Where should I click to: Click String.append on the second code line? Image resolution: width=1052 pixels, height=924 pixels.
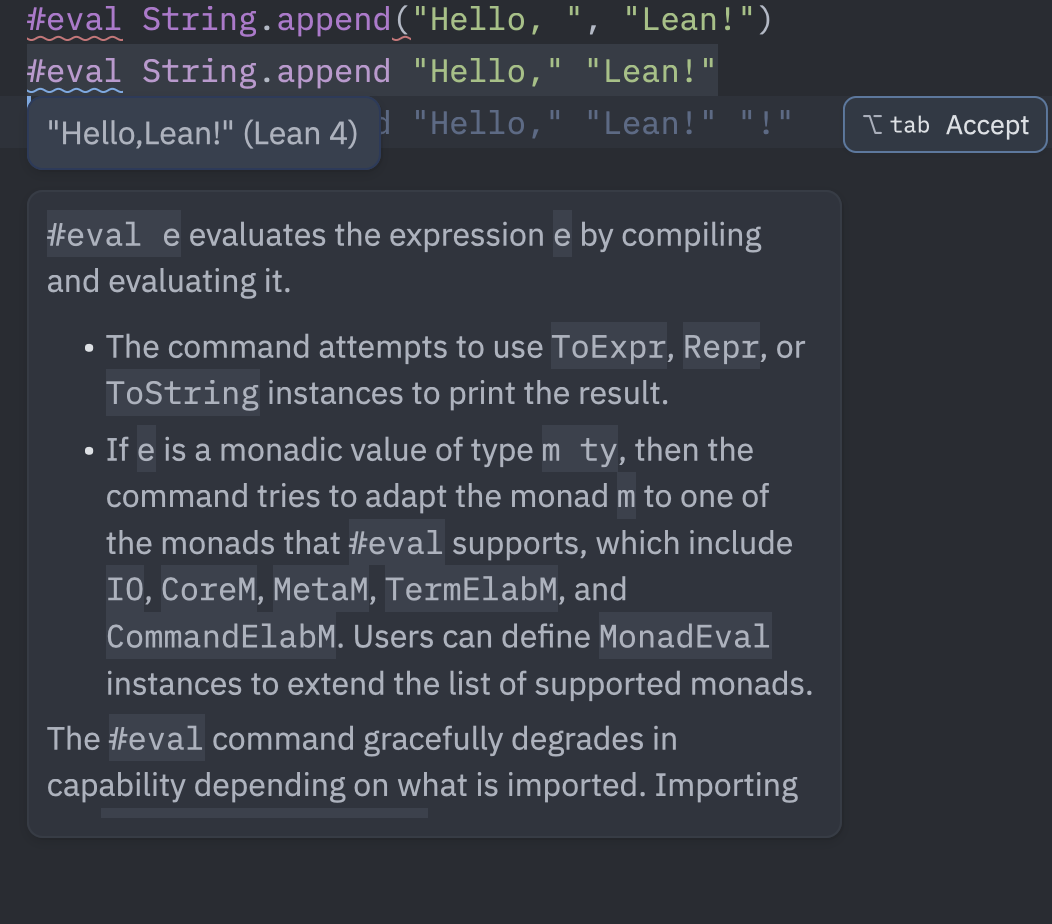pyautogui.click(x=266, y=72)
